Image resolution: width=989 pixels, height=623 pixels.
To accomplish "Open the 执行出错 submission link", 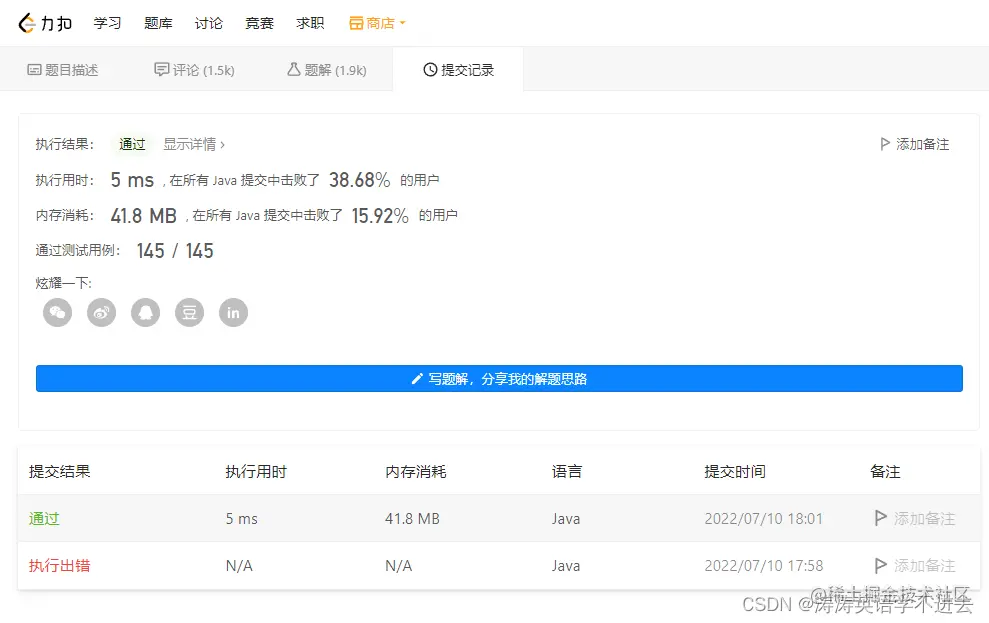I will pos(59,565).
